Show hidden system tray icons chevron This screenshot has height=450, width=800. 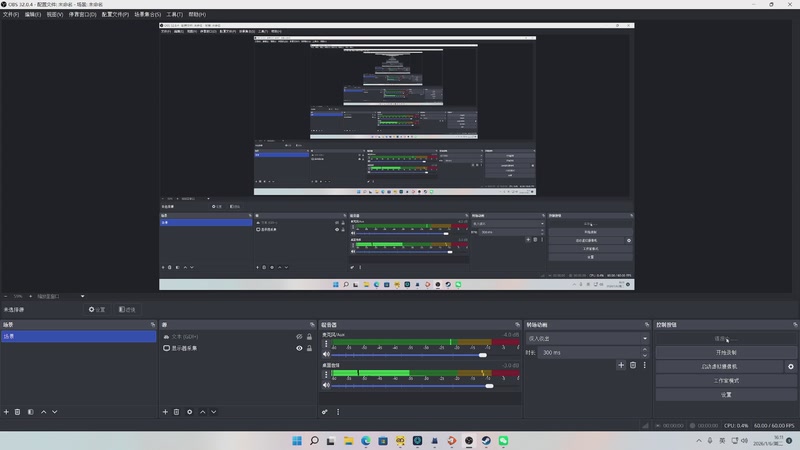698,440
